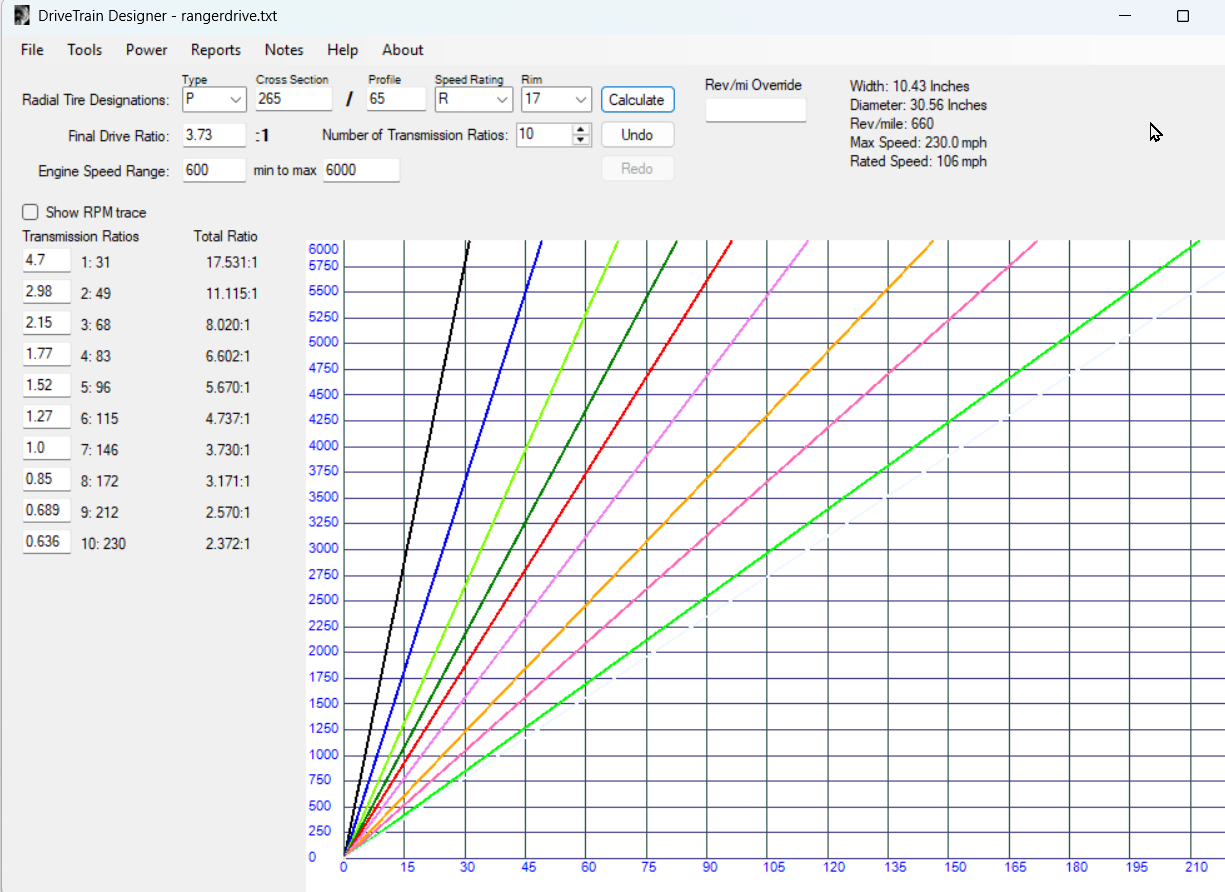Click the minimize window icon
Screen dimensions: 1225x892
[x=1126, y=16]
